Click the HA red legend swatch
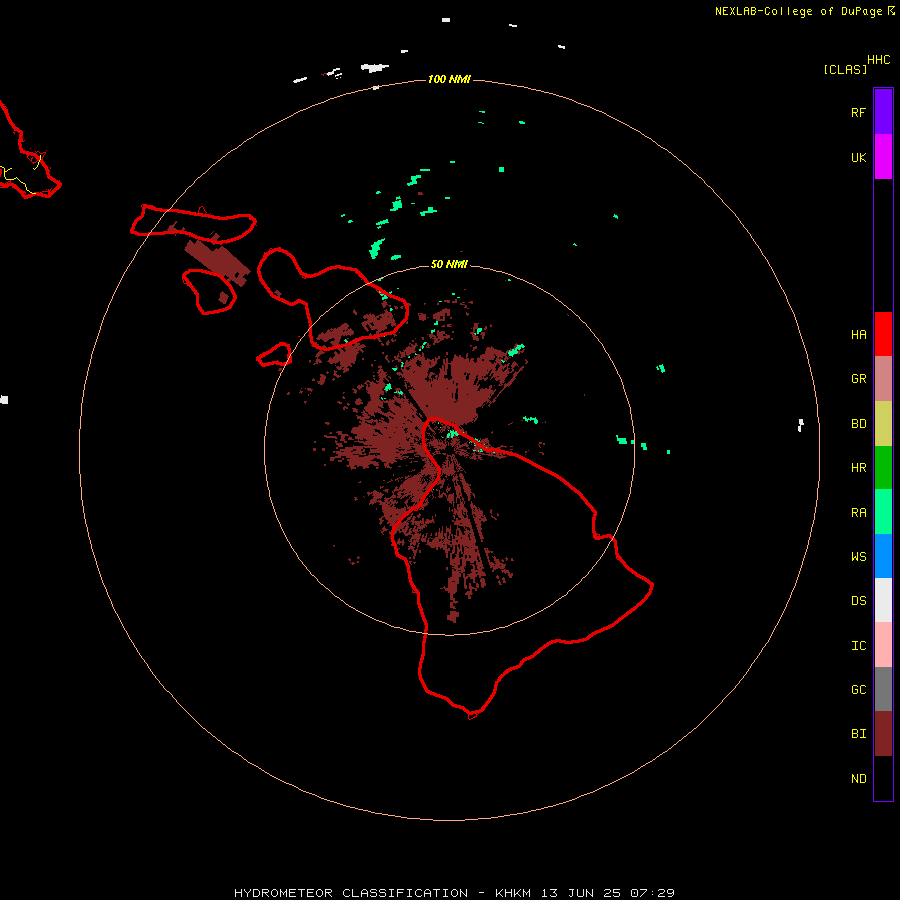900x900 pixels. (x=883, y=334)
